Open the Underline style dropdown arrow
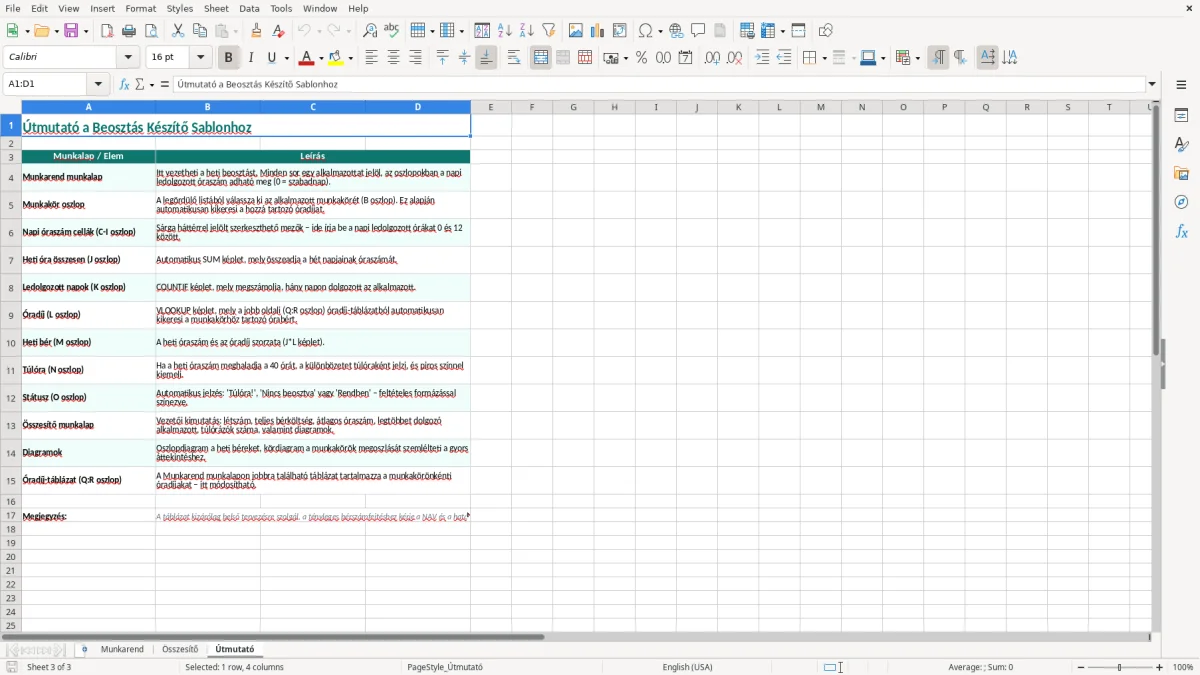This screenshot has width=1200, height=675. click(x=286, y=58)
